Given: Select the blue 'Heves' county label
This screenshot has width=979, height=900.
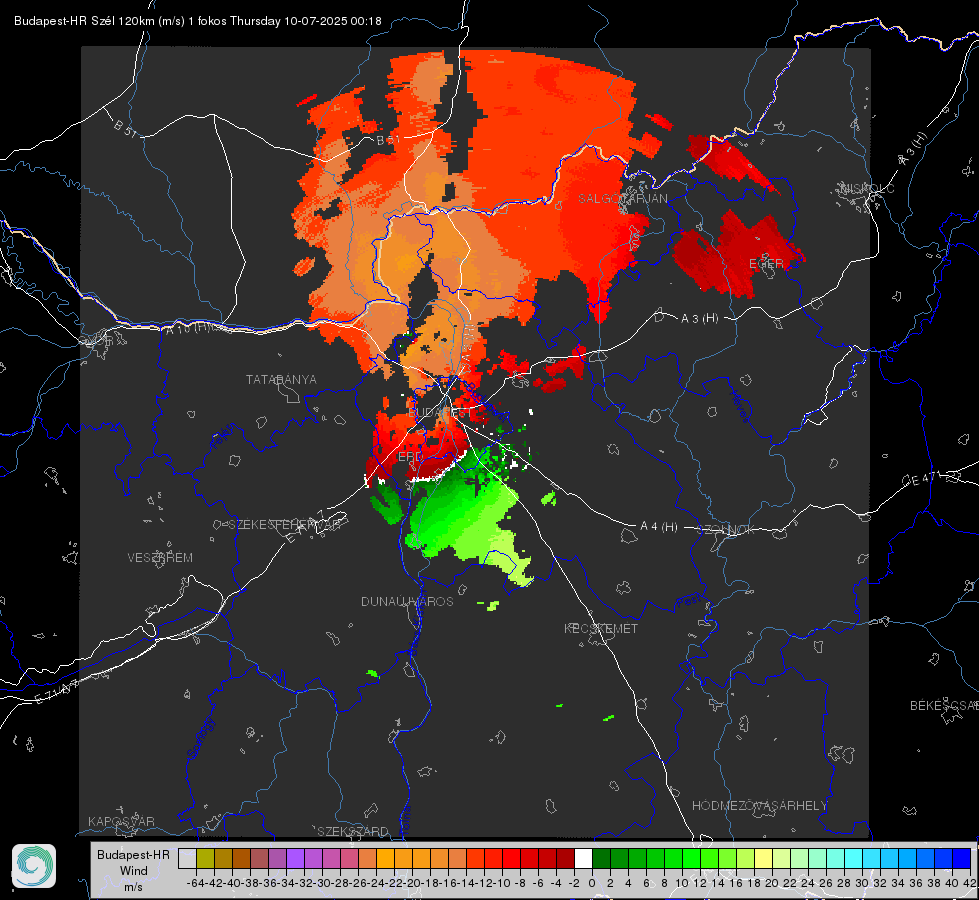Looking at the screenshot, I should point(739,406).
